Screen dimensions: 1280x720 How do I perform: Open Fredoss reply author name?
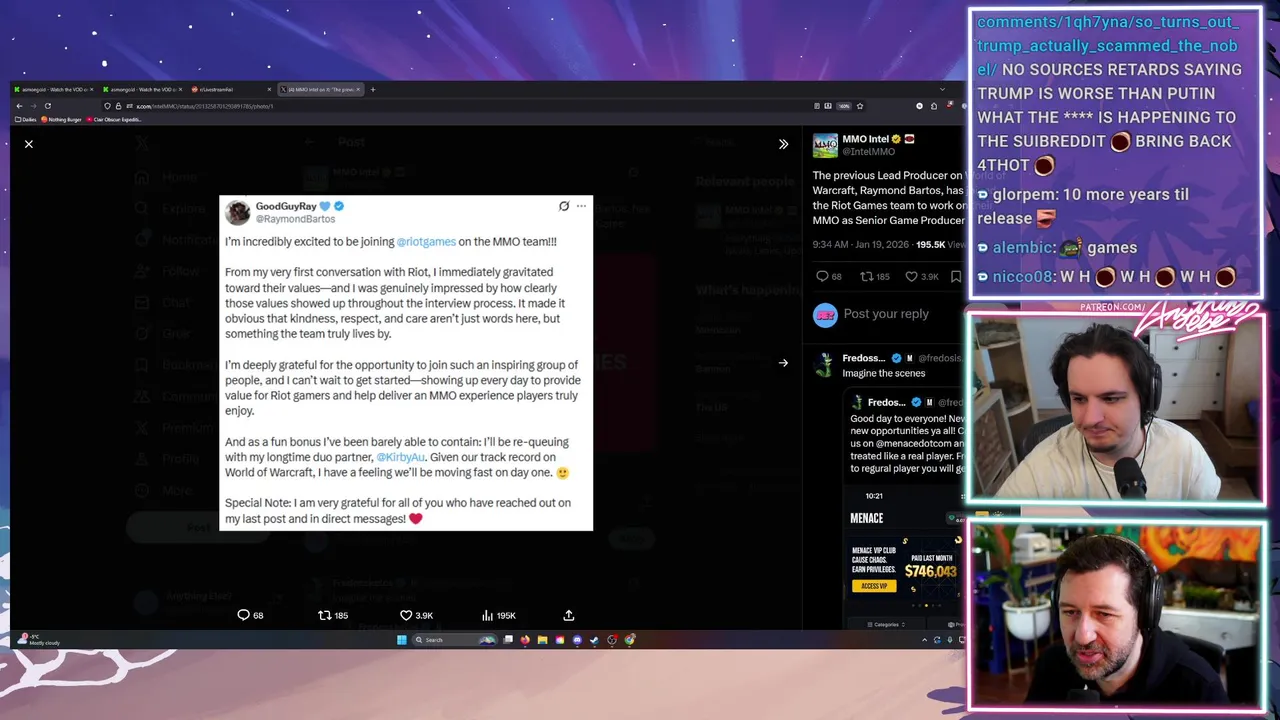point(864,358)
